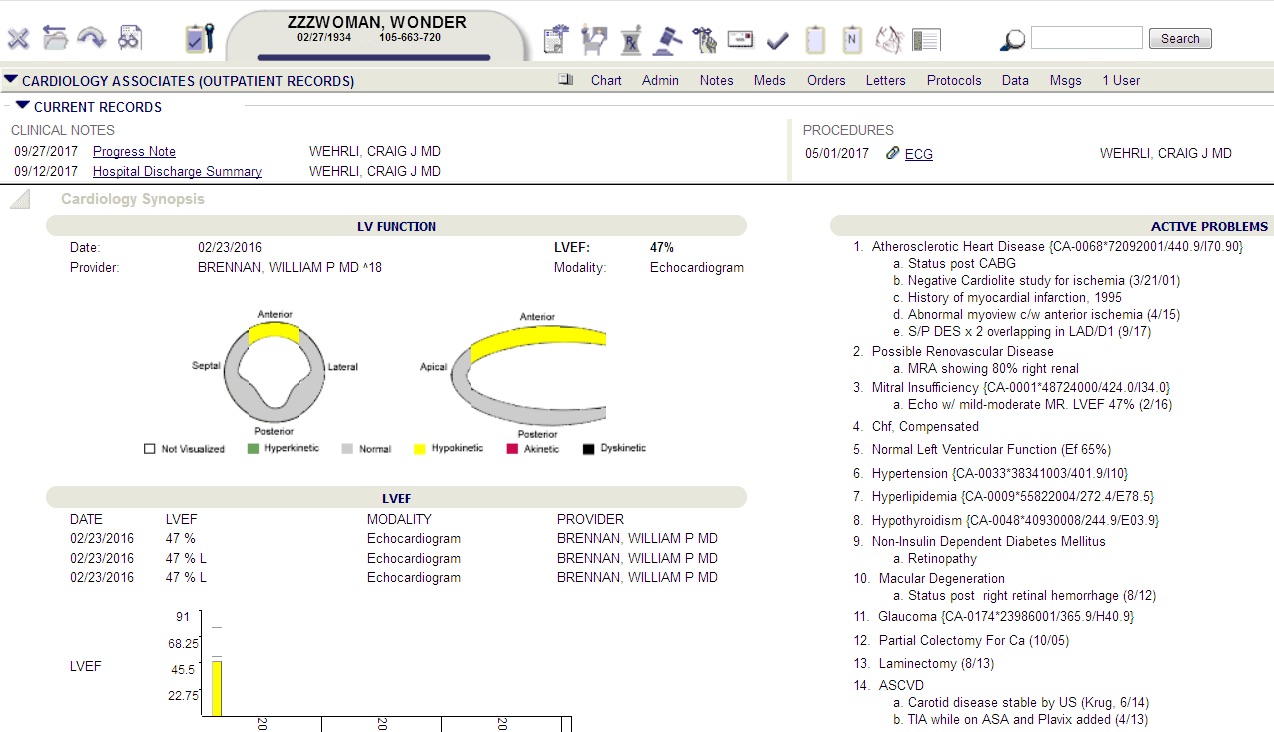Click the Hypertension problem entry
This screenshot has width=1274, height=732.
(x=1000, y=473)
